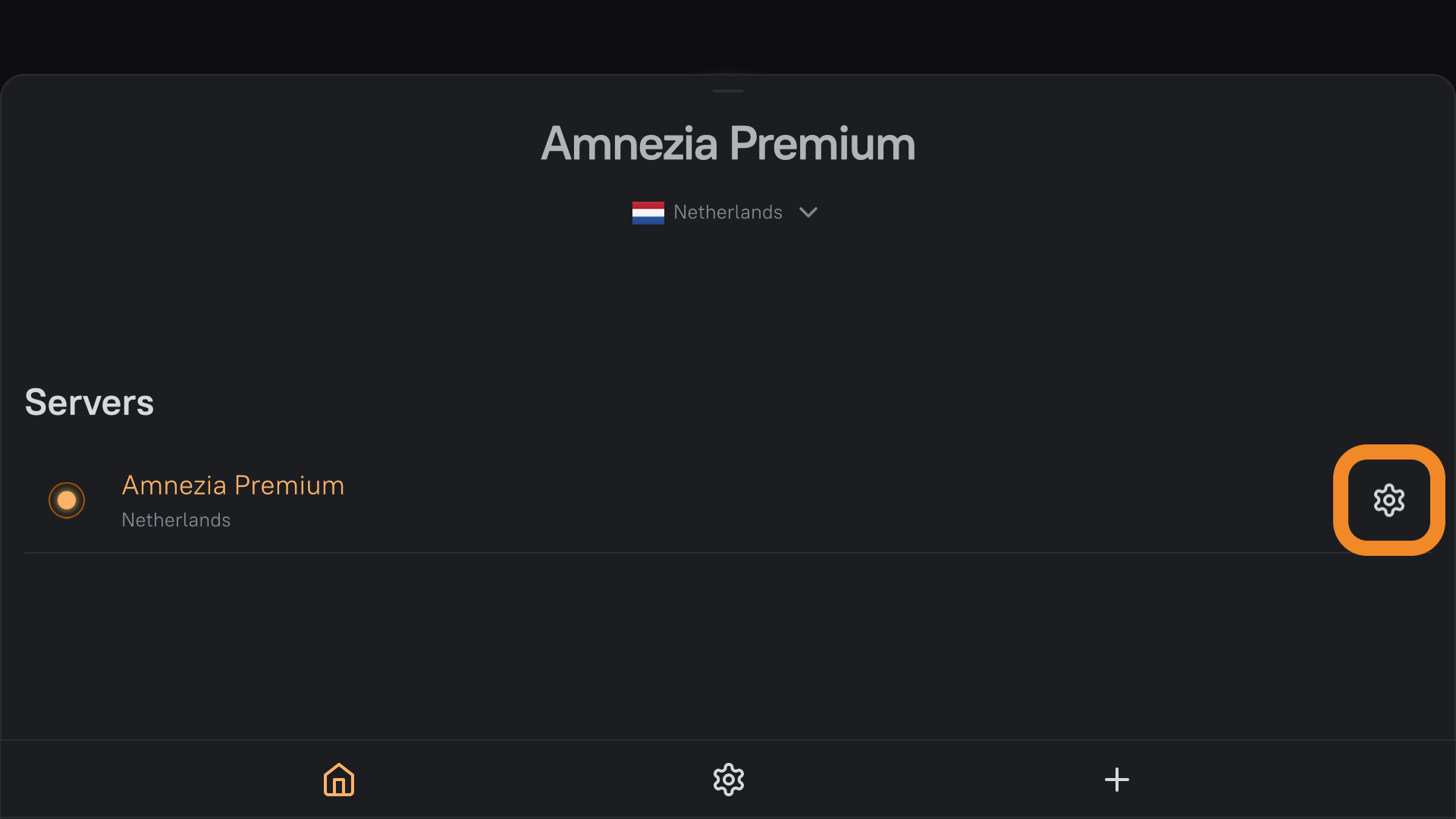Open settings for the Amnezia Premium server
The width and height of the screenshot is (1456, 819).
[1389, 500]
